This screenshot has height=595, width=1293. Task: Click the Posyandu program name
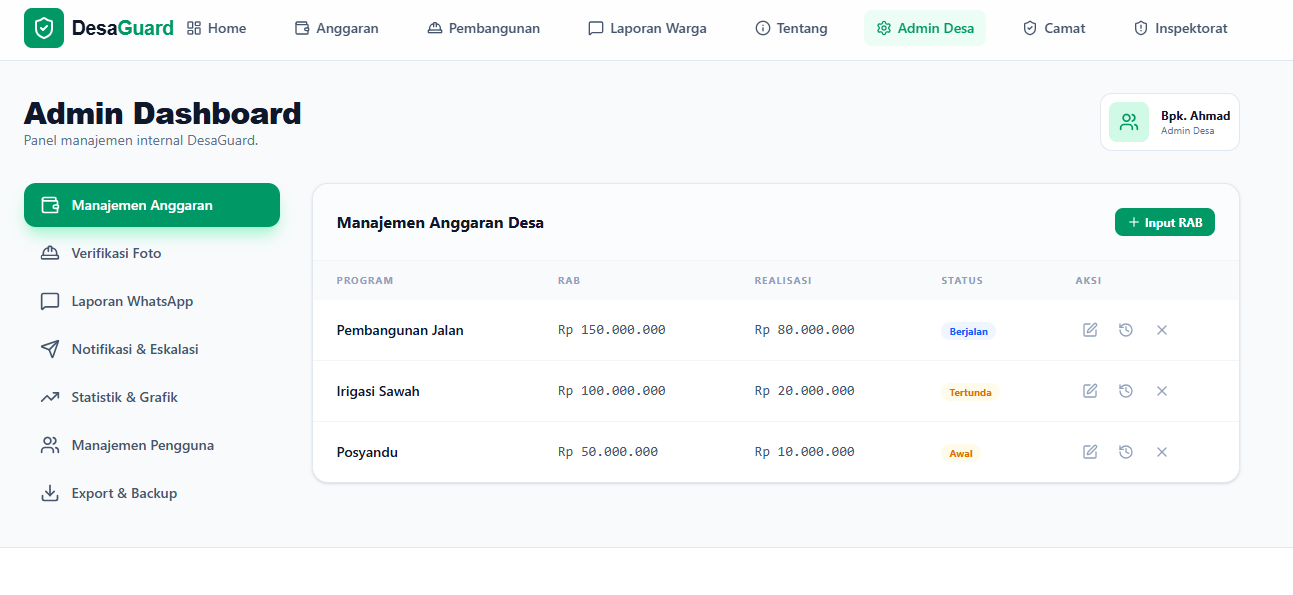click(x=367, y=452)
